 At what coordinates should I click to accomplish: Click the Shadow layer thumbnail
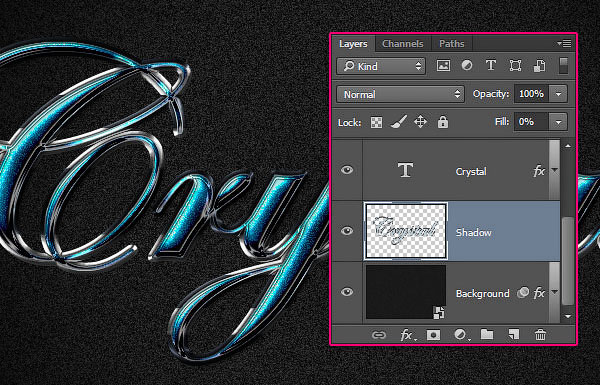[x=406, y=231]
